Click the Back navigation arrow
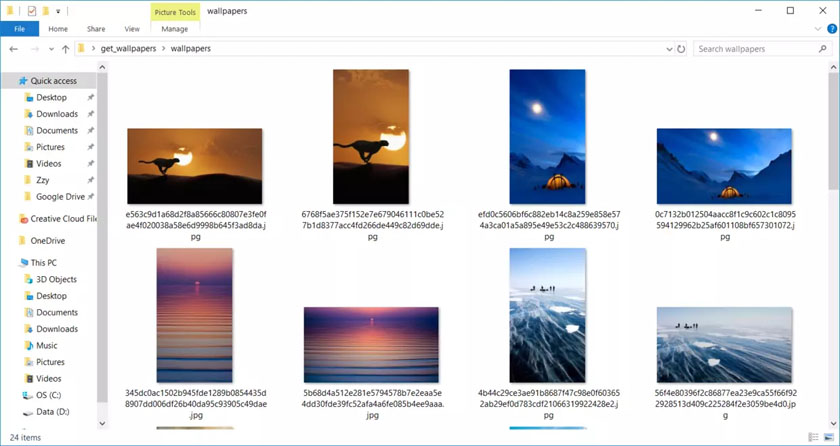The width and height of the screenshot is (840, 446). pos(14,49)
